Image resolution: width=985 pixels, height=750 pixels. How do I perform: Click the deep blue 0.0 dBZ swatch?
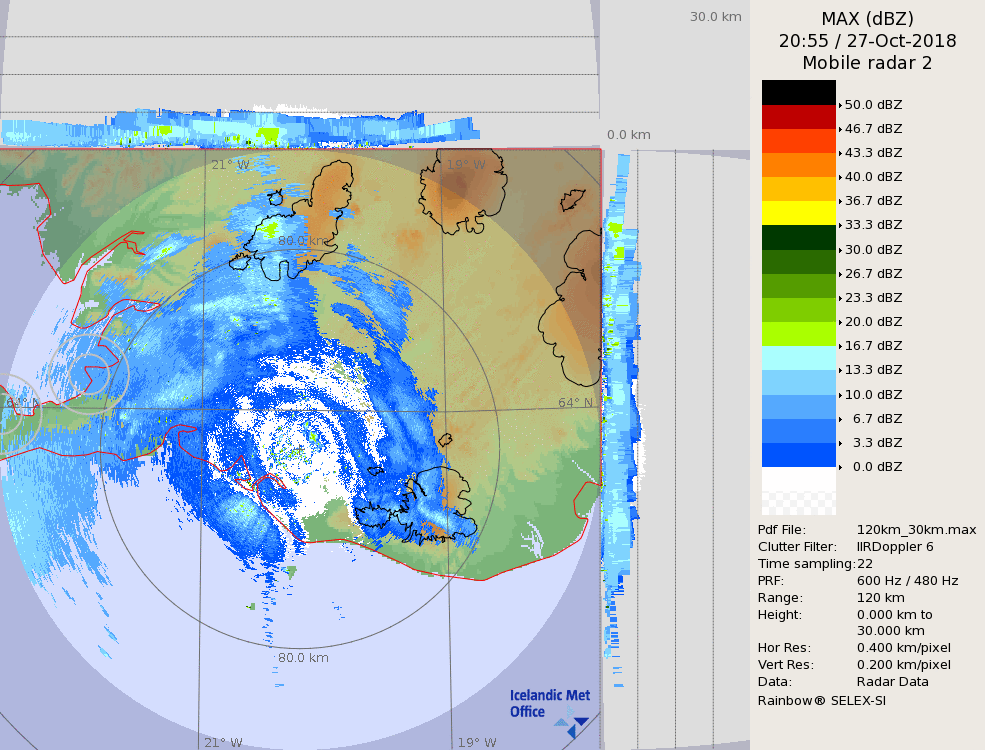click(x=798, y=455)
